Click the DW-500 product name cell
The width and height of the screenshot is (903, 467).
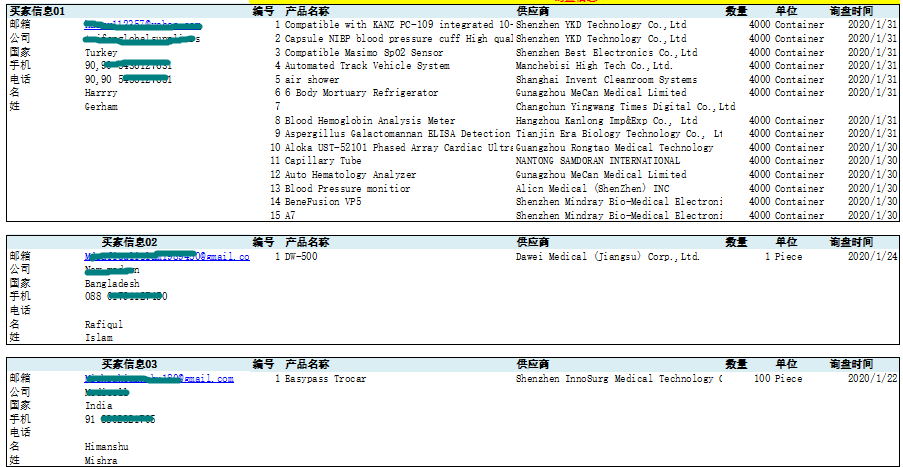tap(301, 257)
